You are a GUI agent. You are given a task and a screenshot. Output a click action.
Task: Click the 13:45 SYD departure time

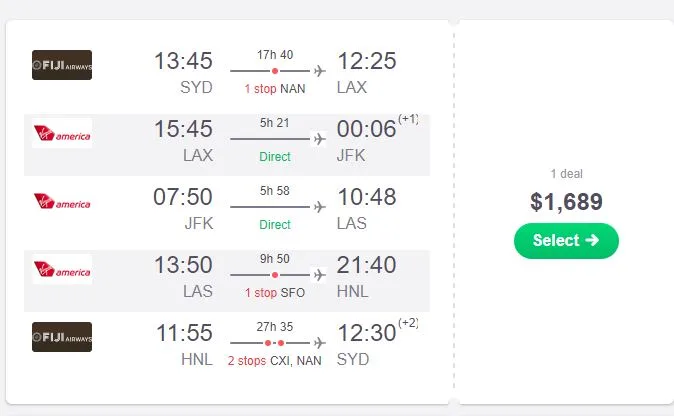click(x=183, y=61)
